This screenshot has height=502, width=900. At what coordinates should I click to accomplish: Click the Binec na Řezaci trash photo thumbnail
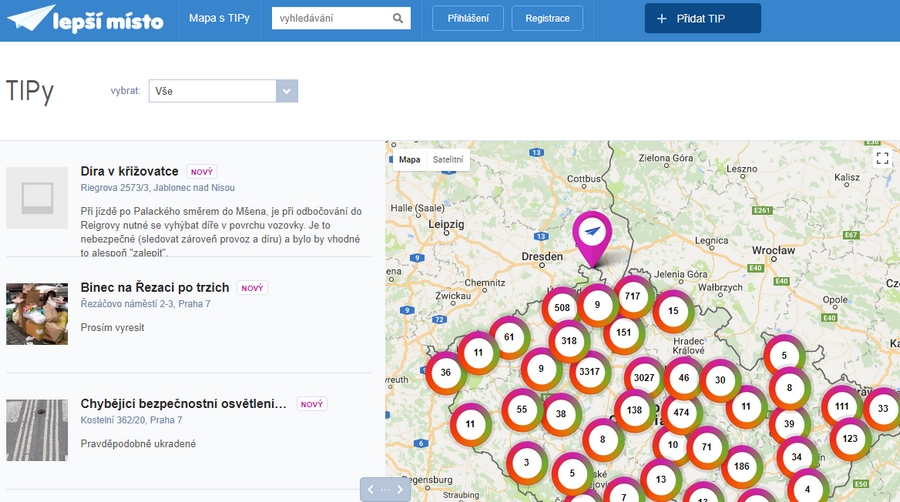pos(37,314)
